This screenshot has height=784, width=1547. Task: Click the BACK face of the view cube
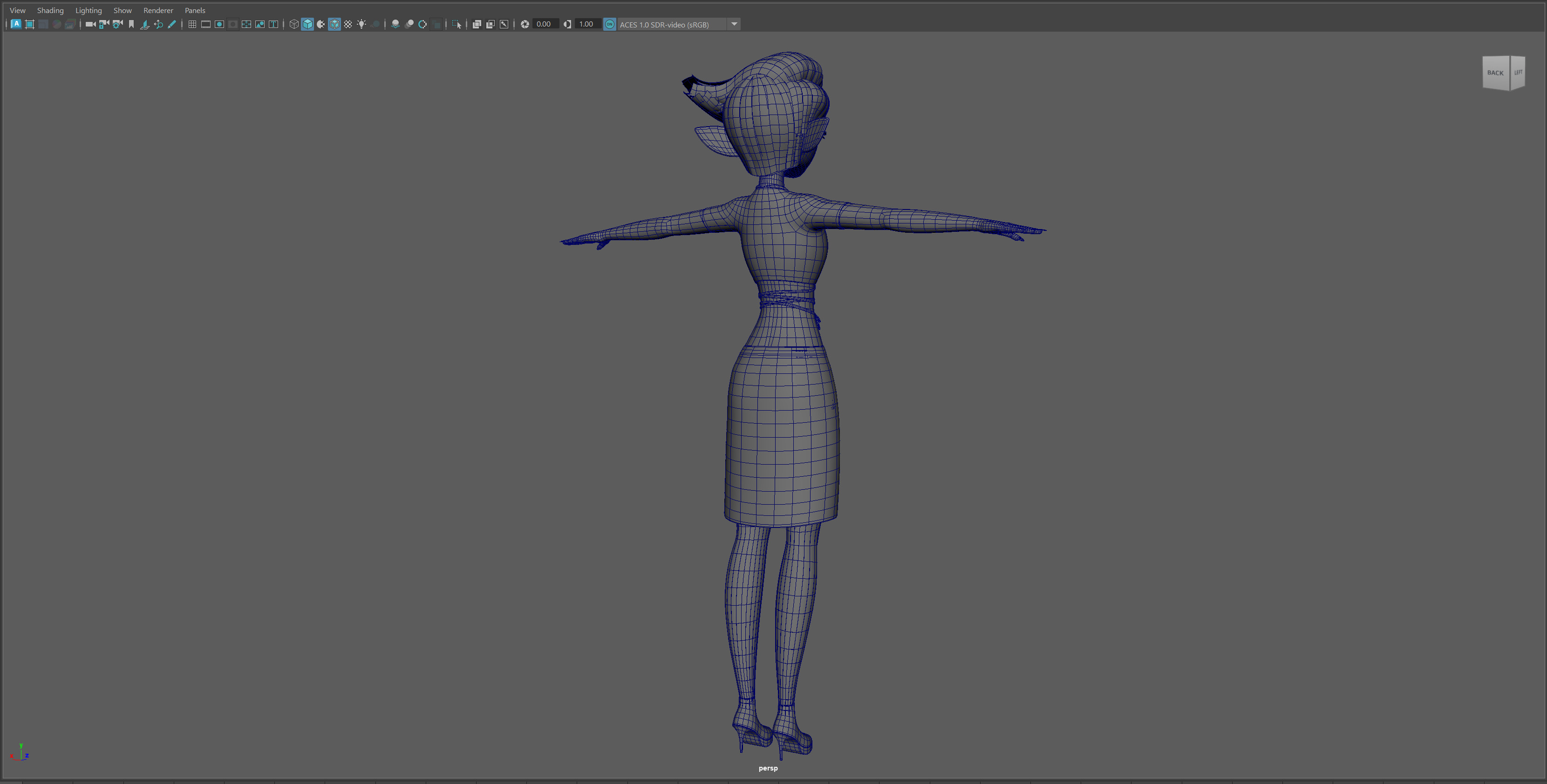[1495, 73]
